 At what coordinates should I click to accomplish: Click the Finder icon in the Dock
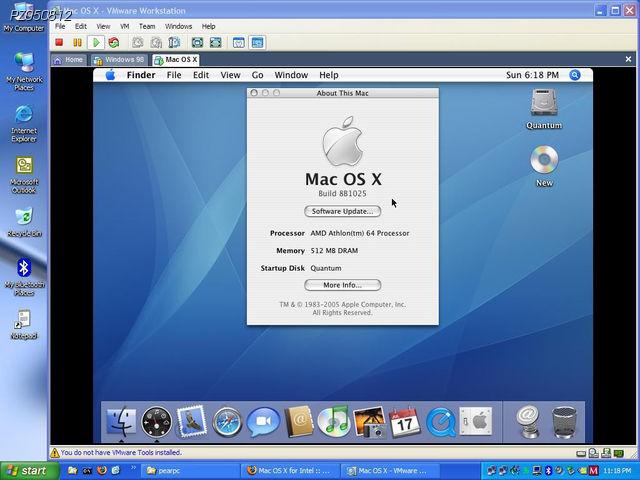click(121, 421)
